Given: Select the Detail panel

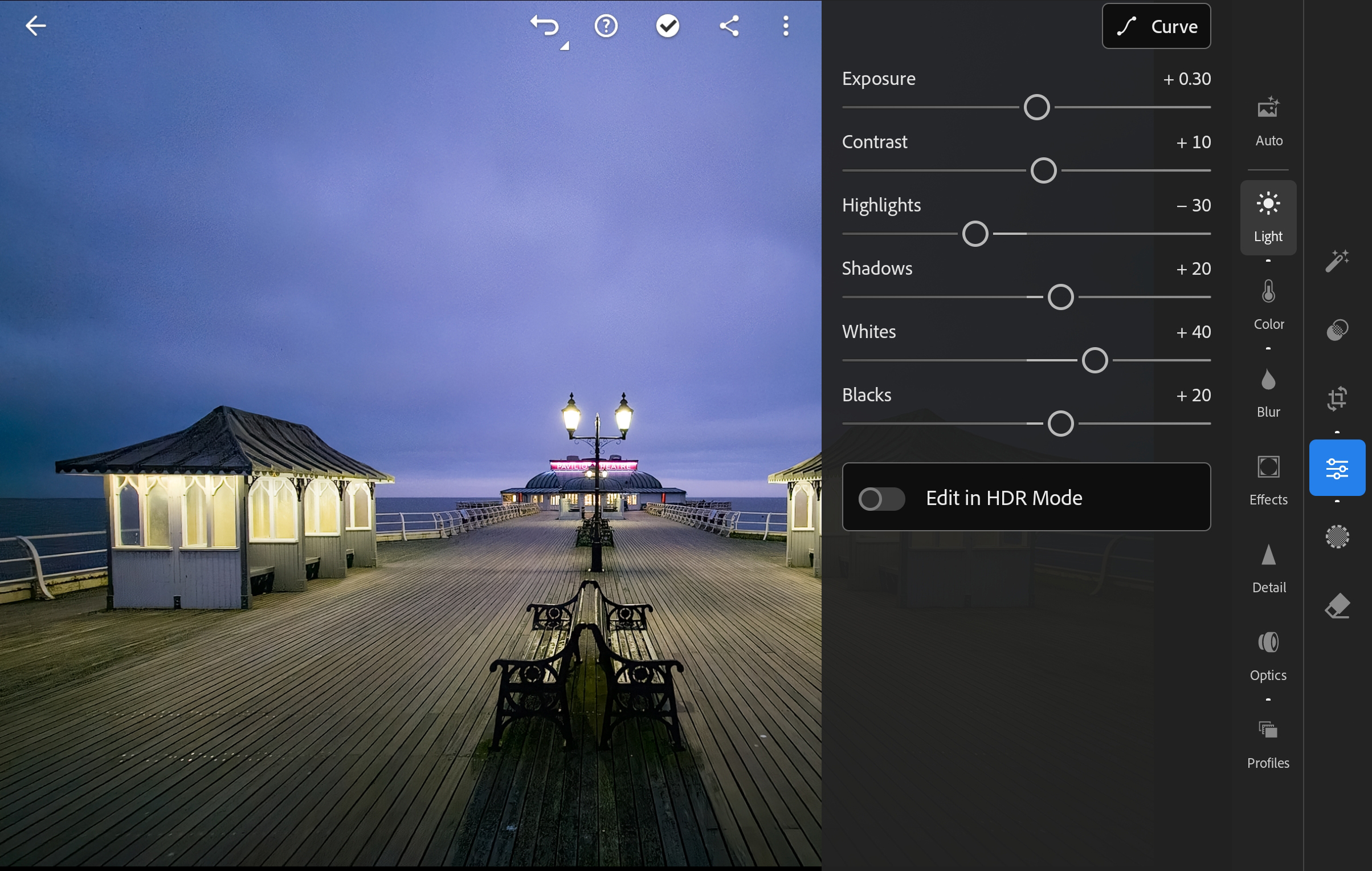Looking at the screenshot, I should pyautogui.click(x=1267, y=567).
